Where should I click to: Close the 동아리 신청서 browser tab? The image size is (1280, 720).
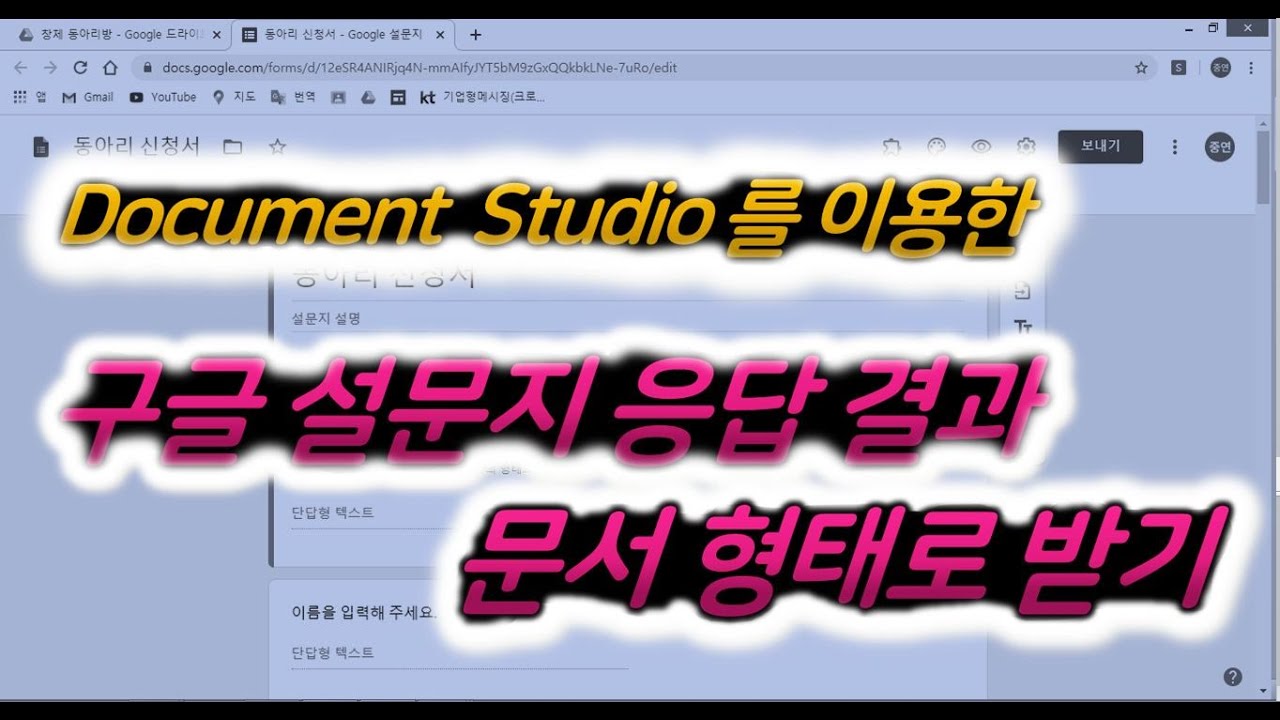440,35
